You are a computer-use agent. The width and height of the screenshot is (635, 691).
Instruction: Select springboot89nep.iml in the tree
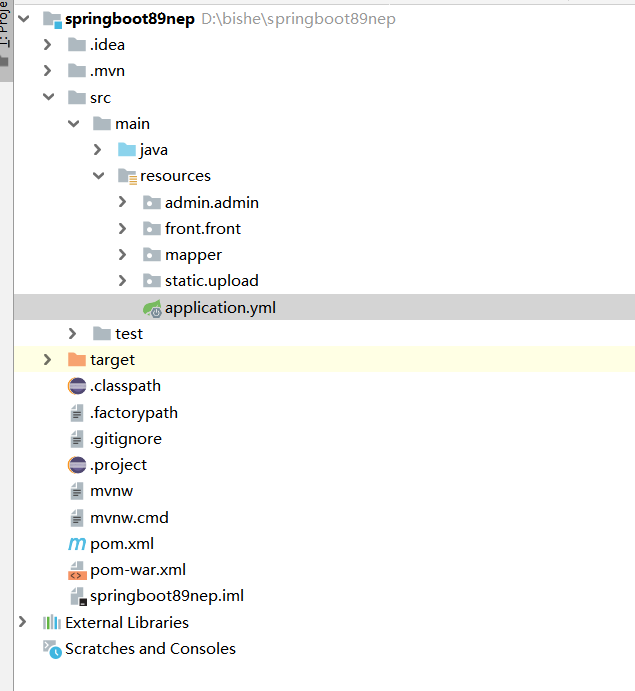(x=166, y=596)
